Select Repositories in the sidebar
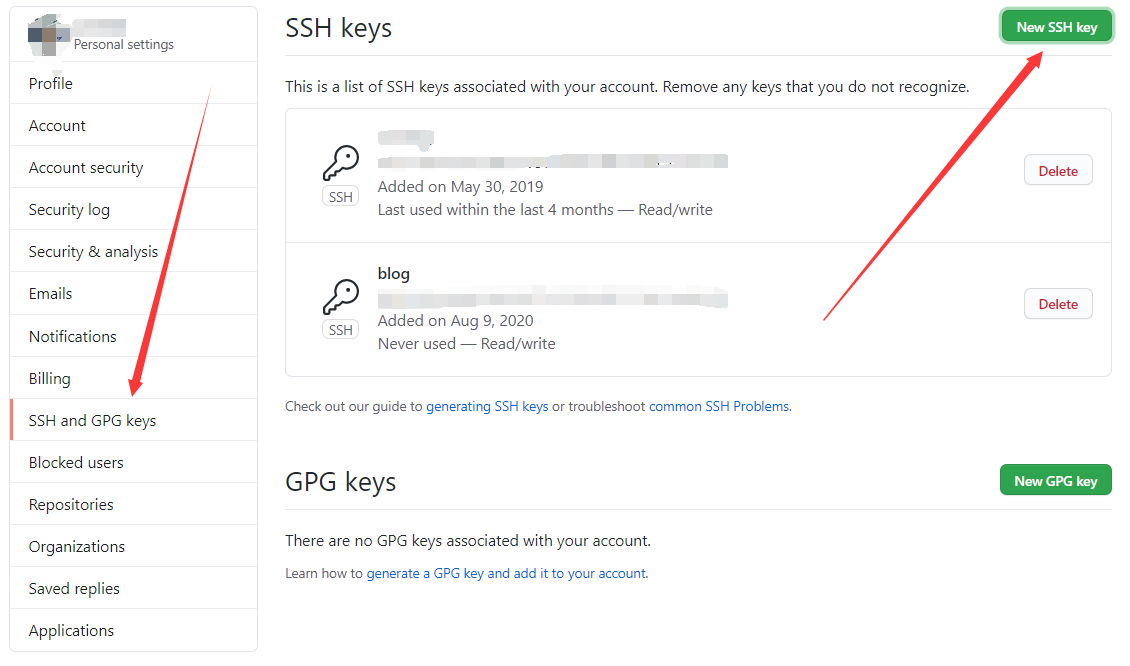 [133, 505]
